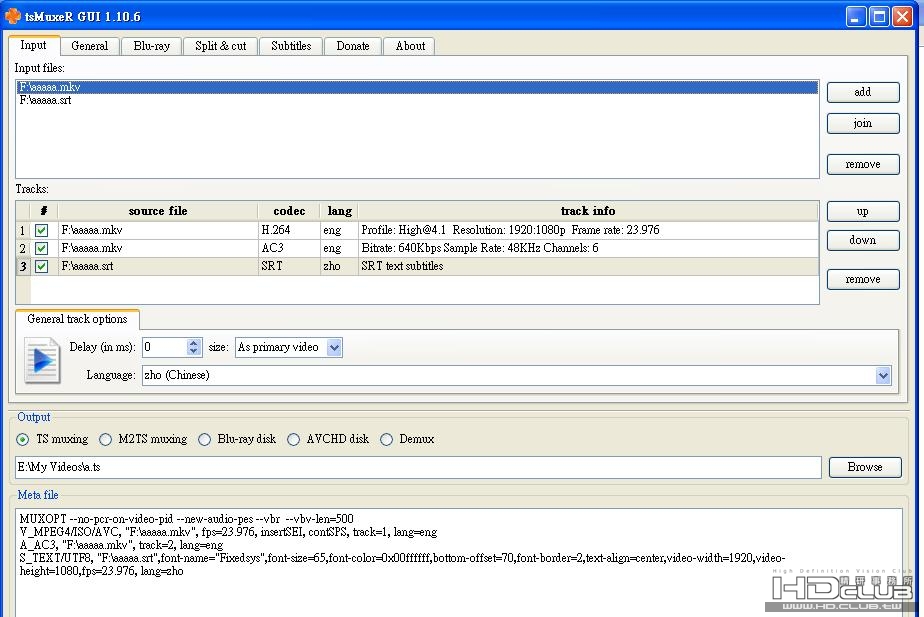The height and width of the screenshot is (617, 924).
Task: Click row header number 3 in tracks
Action: click(23, 266)
